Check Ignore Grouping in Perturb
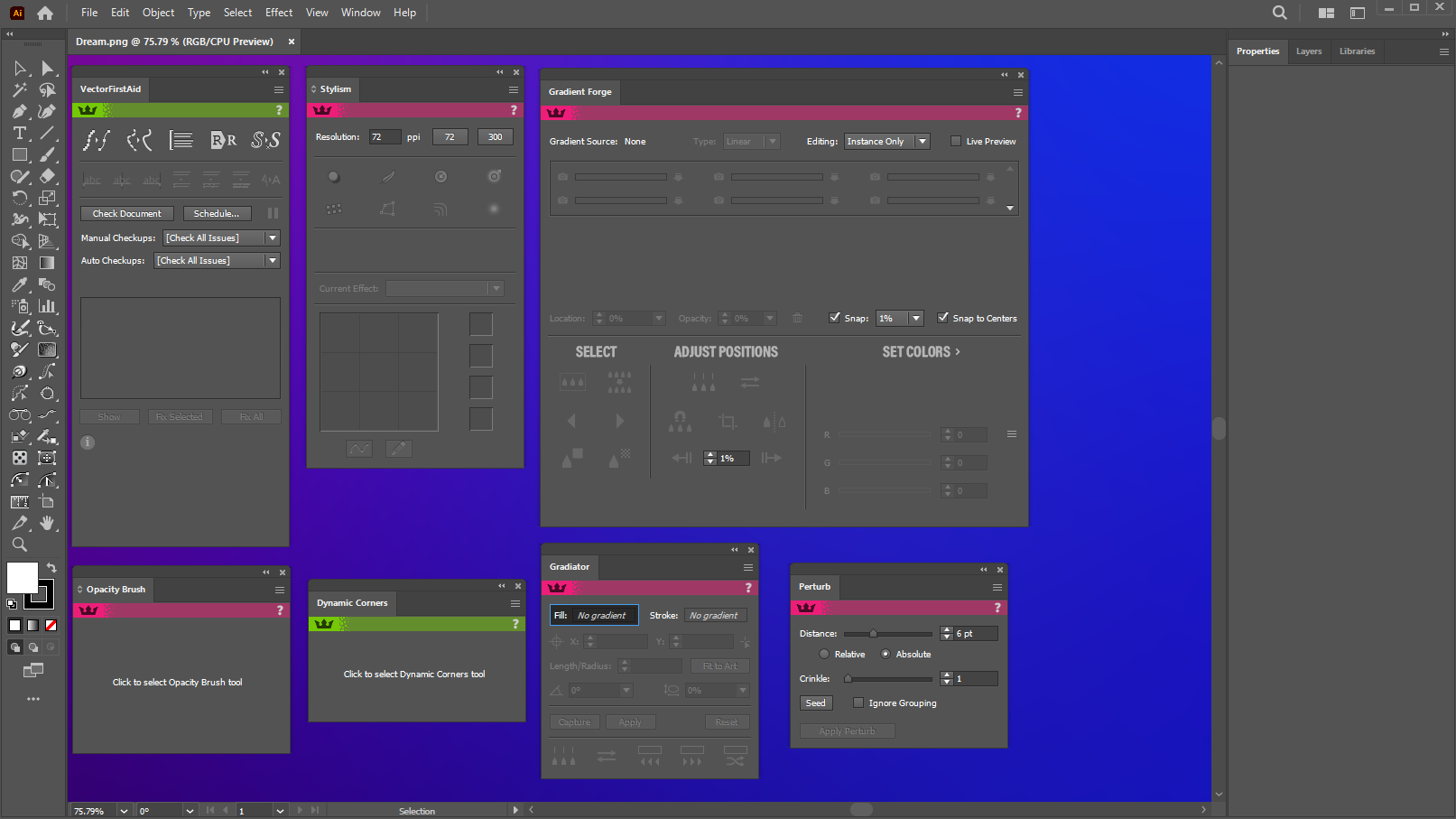This screenshot has height=819, width=1456. tap(858, 703)
